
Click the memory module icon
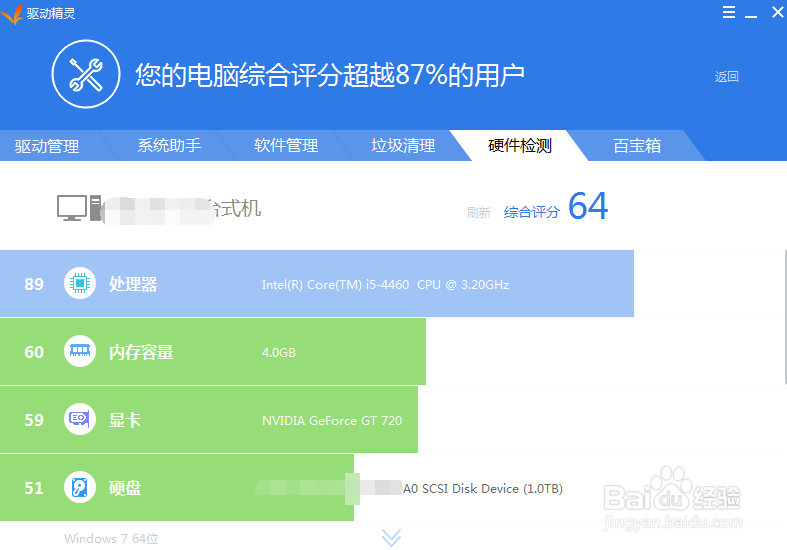point(80,351)
